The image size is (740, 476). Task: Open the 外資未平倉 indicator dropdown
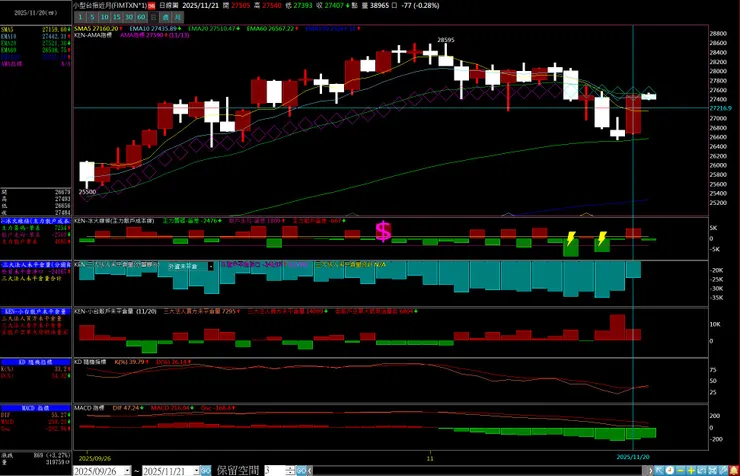pyautogui.click(x=210, y=267)
